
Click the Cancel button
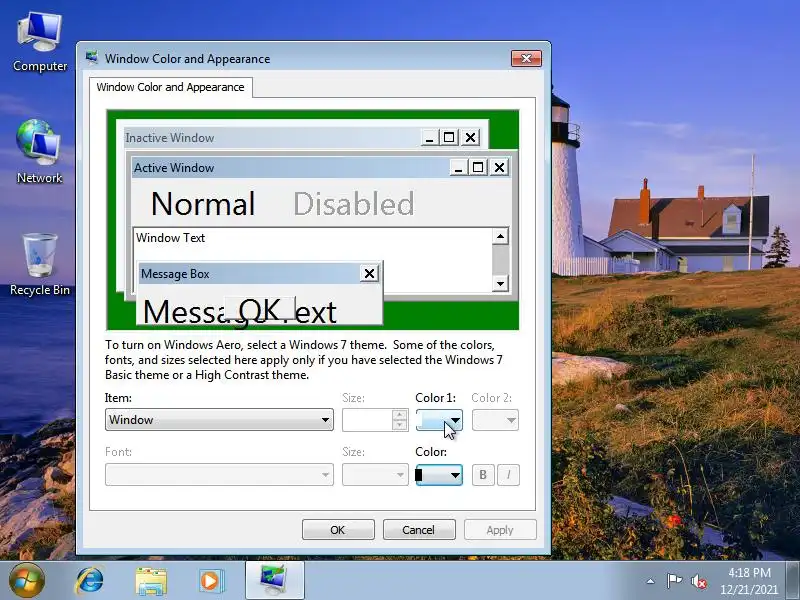[419, 530]
